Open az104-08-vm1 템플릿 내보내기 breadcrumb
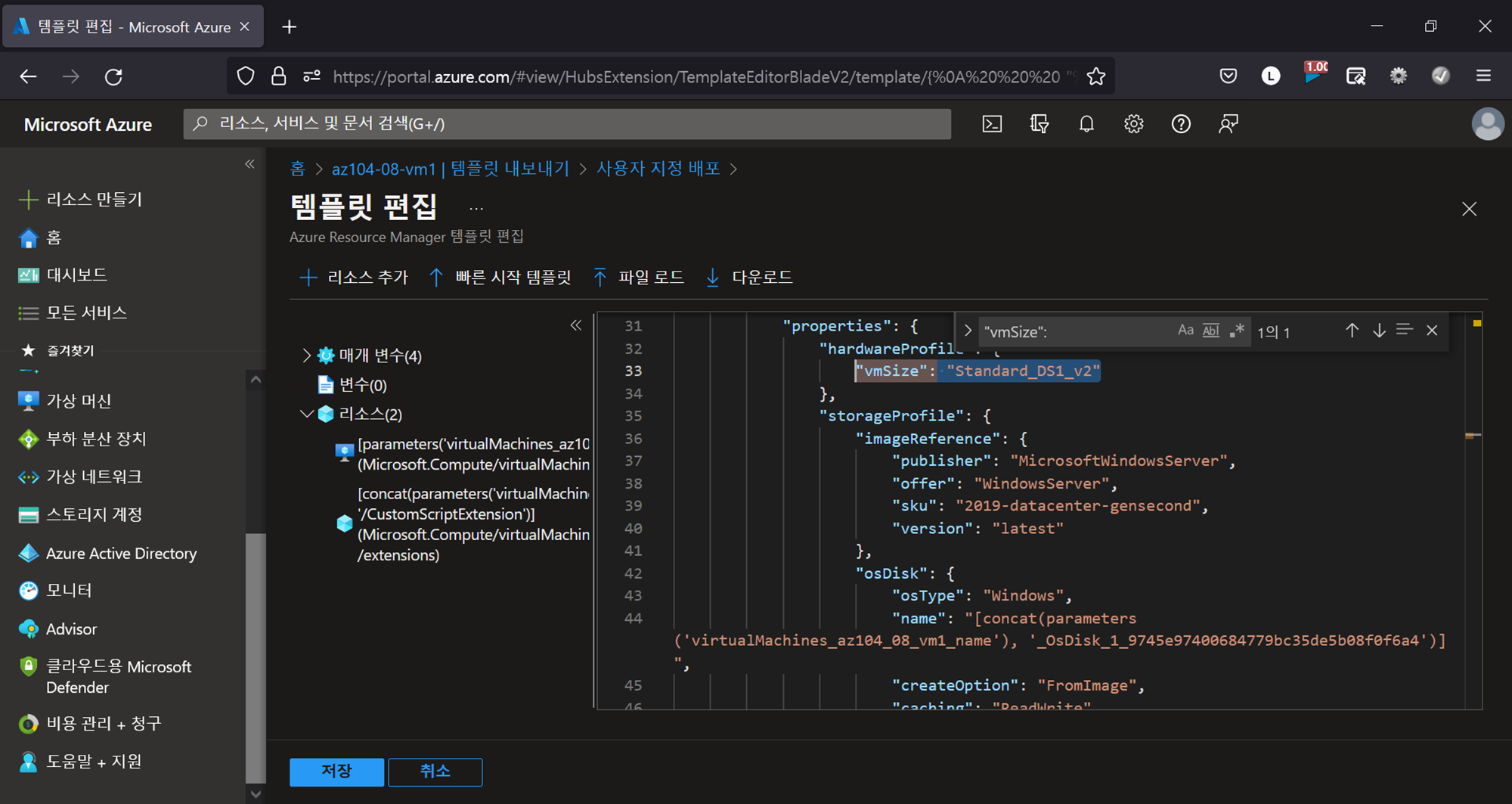Image resolution: width=1512 pixels, height=804 pixels. 451,169
